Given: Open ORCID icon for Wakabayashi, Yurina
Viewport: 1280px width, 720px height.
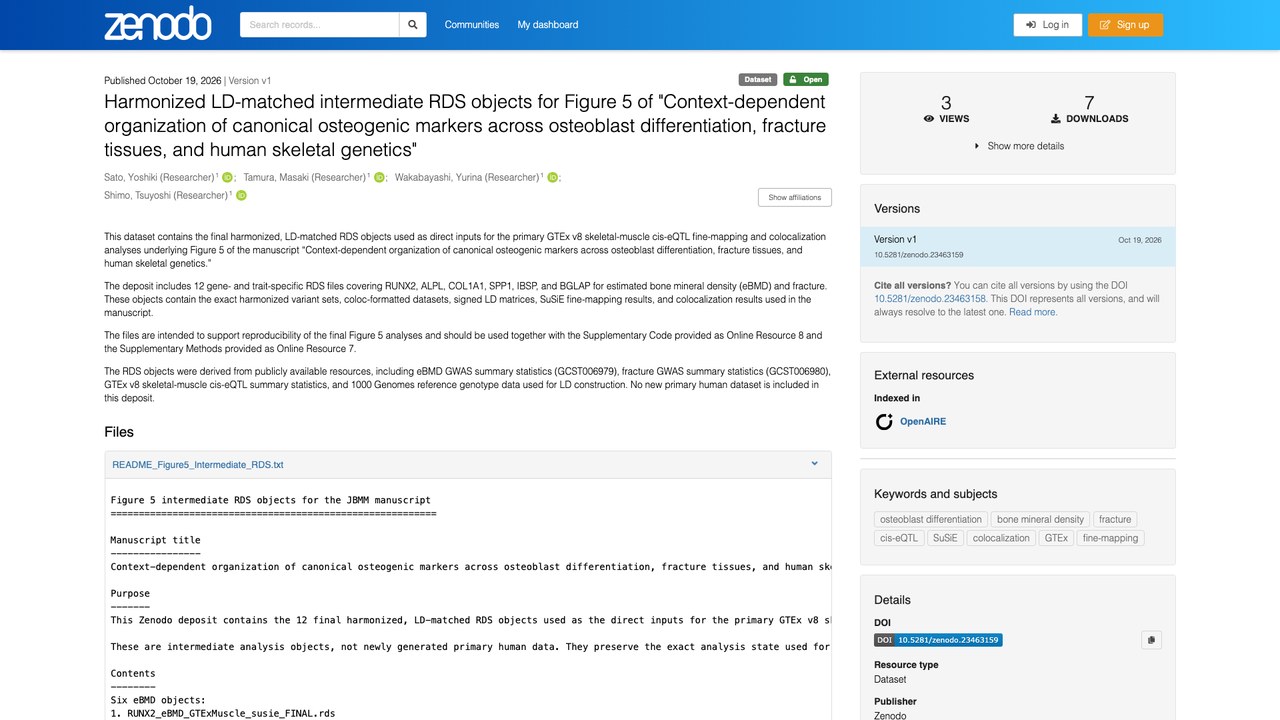Looking at the screenshot, I should click(x=551, y=178).
